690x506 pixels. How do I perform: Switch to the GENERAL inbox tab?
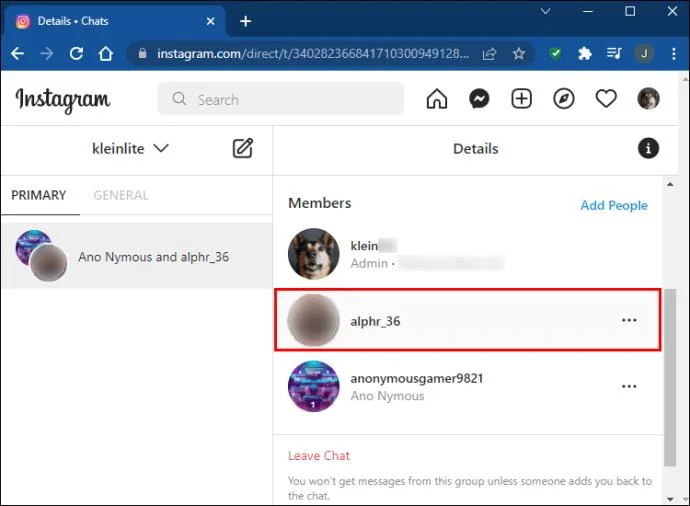pos(121,195)
